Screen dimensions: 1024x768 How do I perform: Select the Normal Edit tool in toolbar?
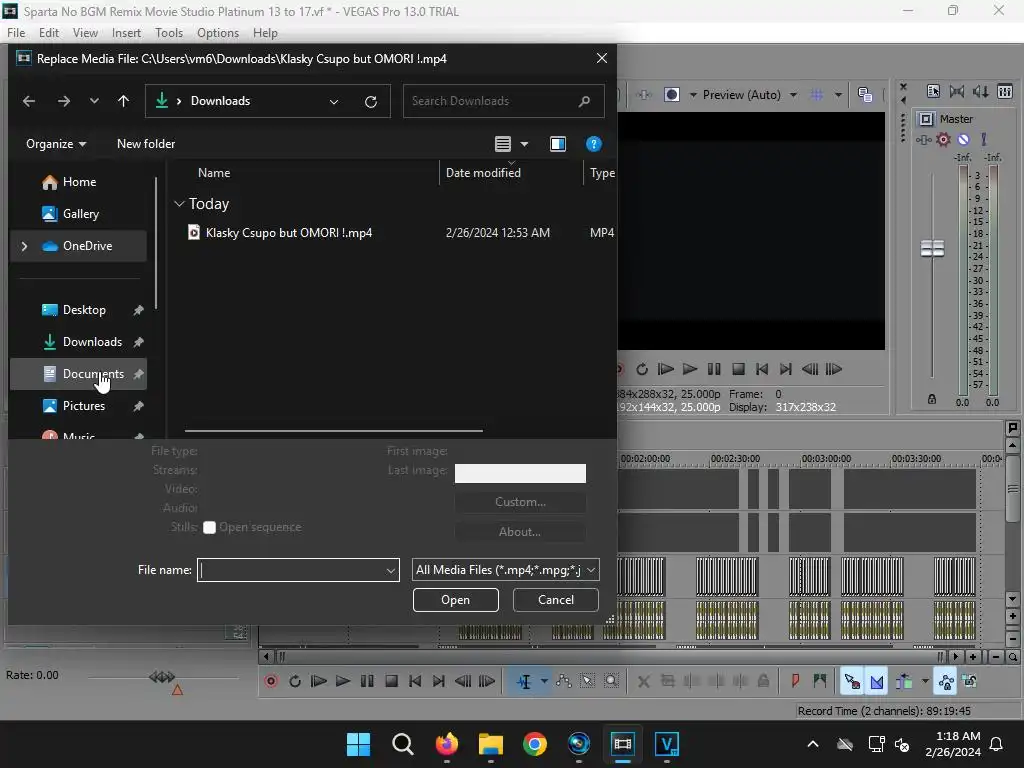pos(524,681)
